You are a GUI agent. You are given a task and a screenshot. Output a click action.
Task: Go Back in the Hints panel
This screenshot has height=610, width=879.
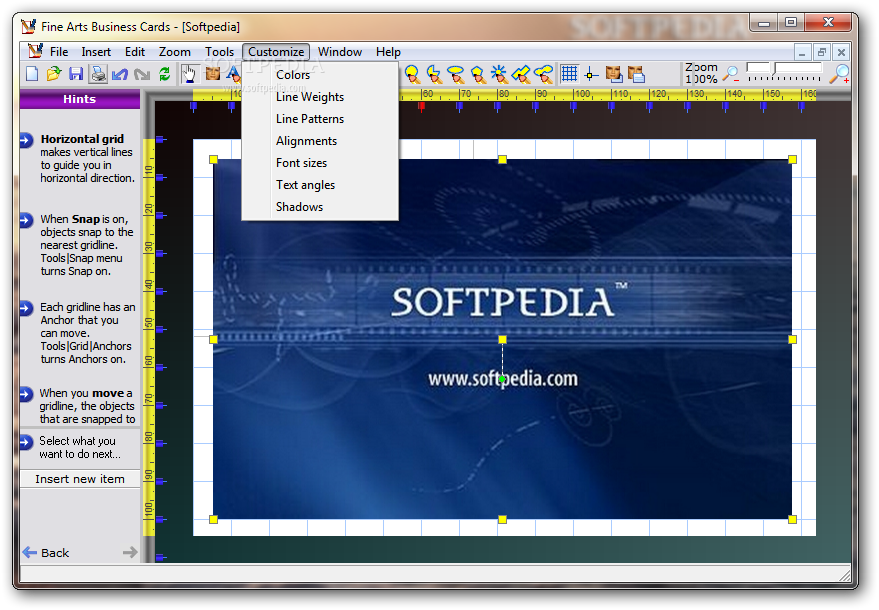click(x=46, y=553)
